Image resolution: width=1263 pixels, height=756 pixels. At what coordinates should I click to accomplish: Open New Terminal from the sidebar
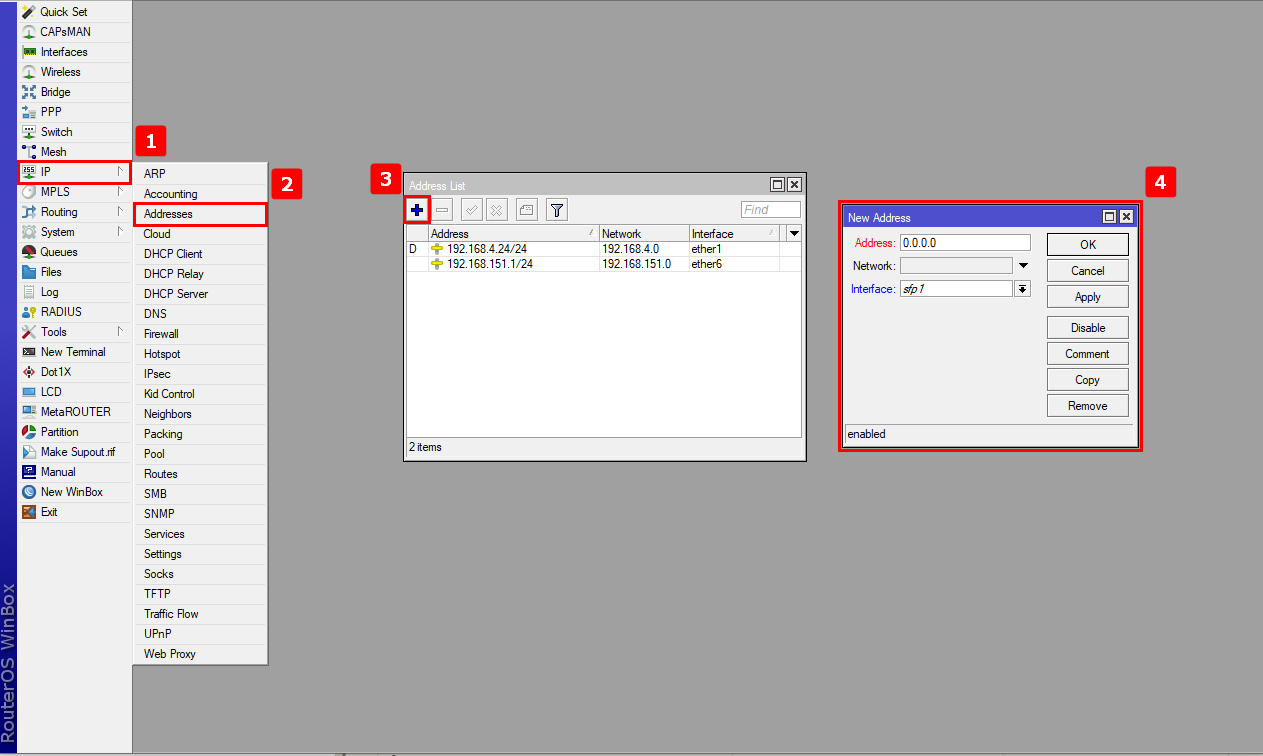72,352
